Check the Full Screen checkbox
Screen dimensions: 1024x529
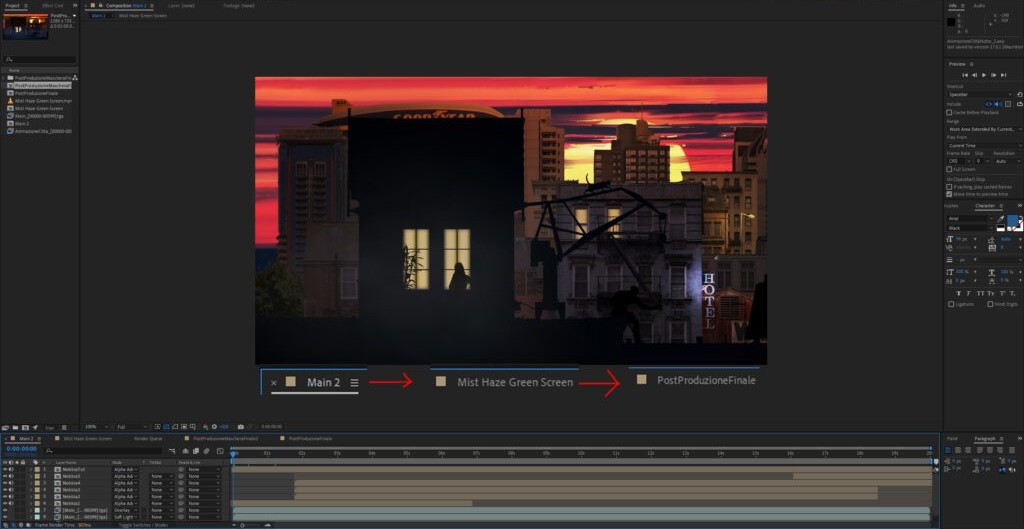pos(949,169)
